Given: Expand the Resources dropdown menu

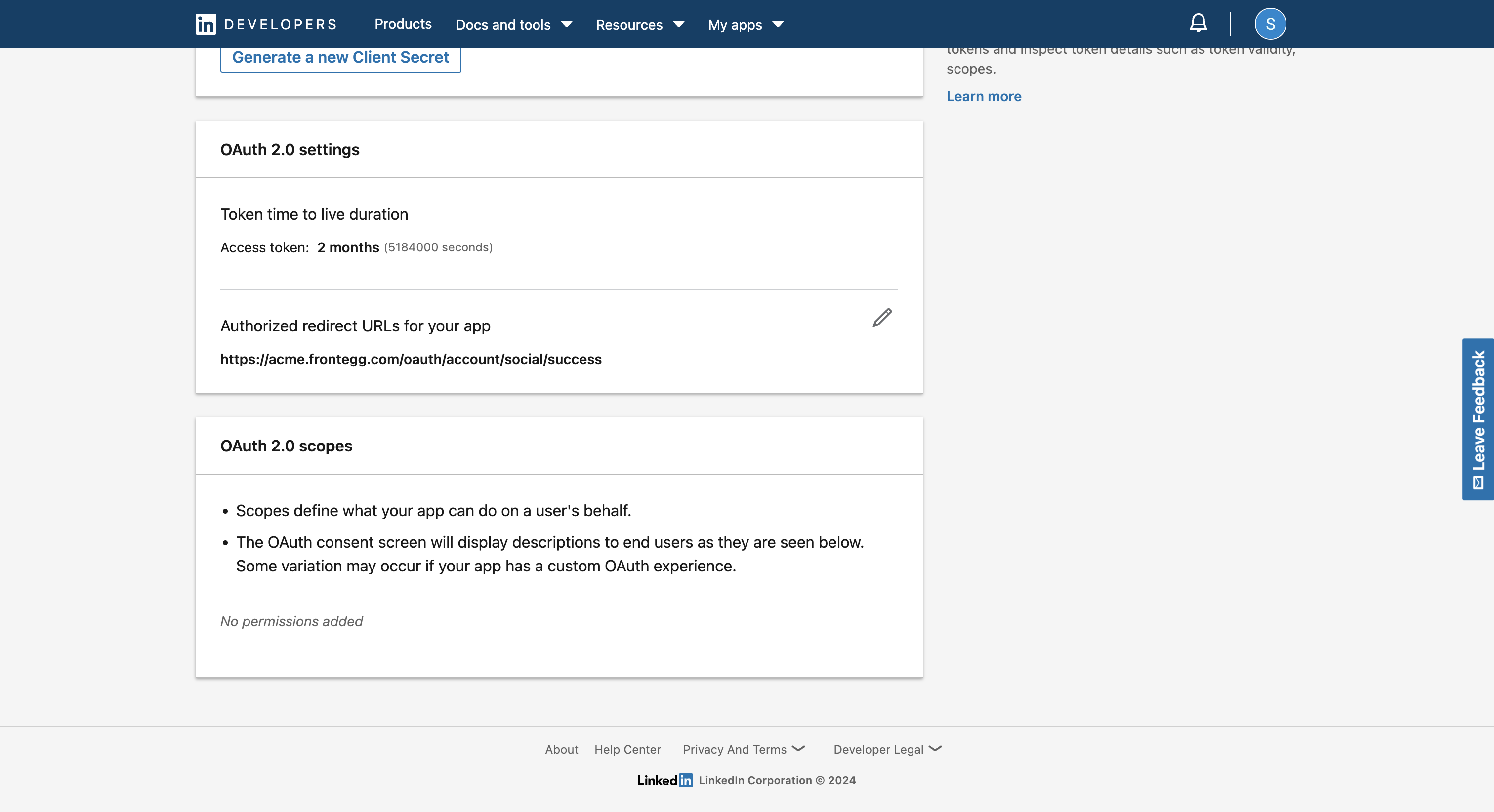Looking at the screenshot, I should [640, 24].
